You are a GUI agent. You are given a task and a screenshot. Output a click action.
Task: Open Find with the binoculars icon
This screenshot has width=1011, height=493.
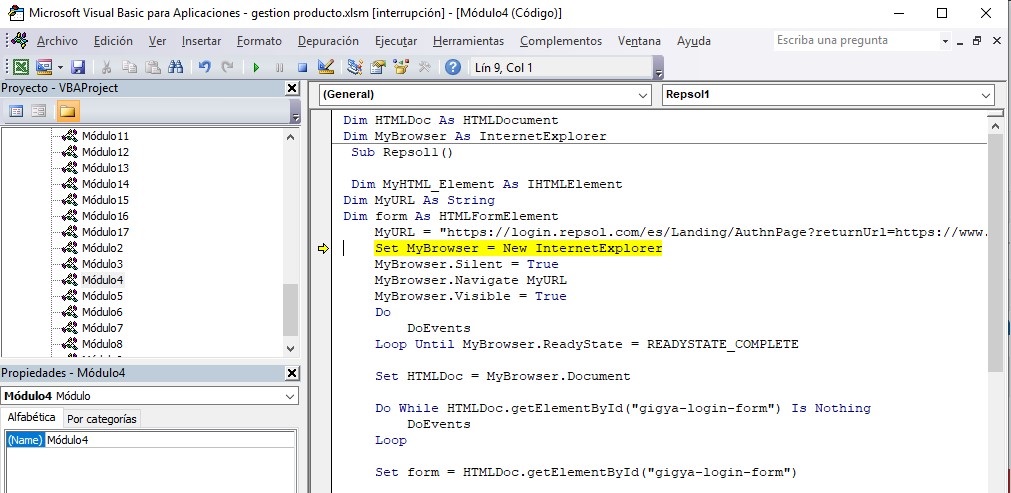click(175, 67)
